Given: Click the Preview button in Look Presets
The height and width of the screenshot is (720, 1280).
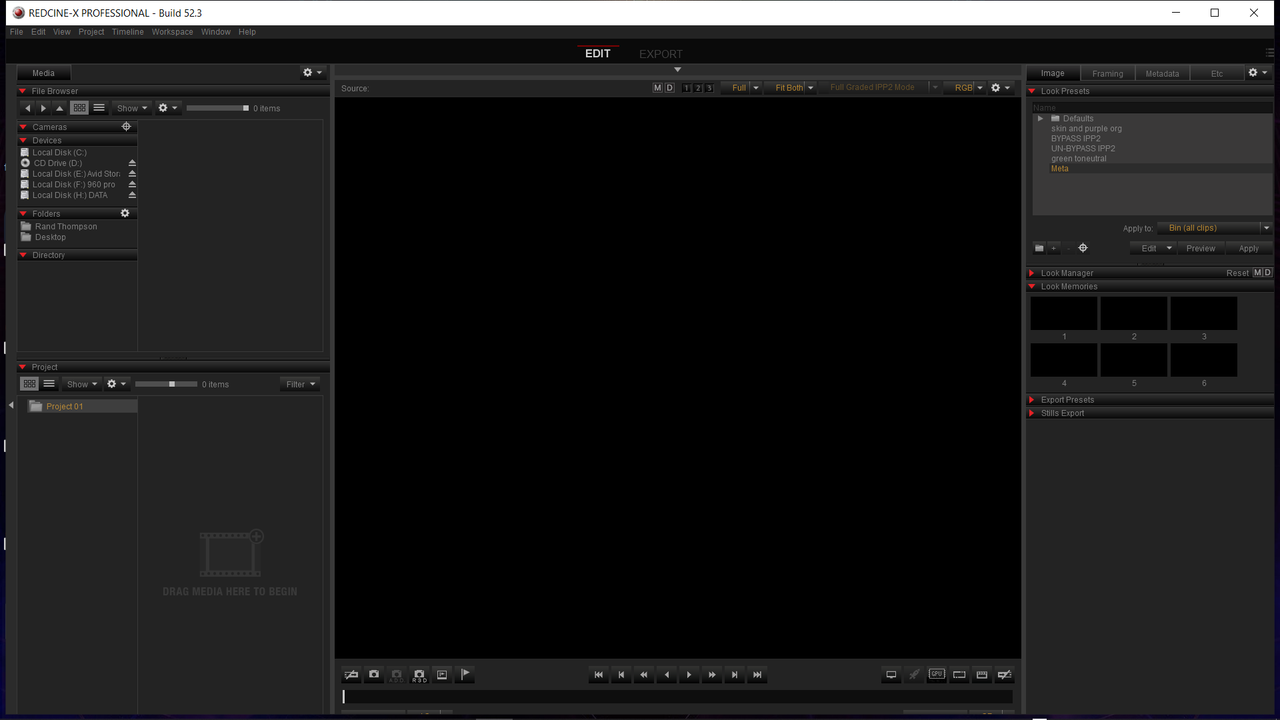Looking at the screenshot, I should pos(1200,248).
